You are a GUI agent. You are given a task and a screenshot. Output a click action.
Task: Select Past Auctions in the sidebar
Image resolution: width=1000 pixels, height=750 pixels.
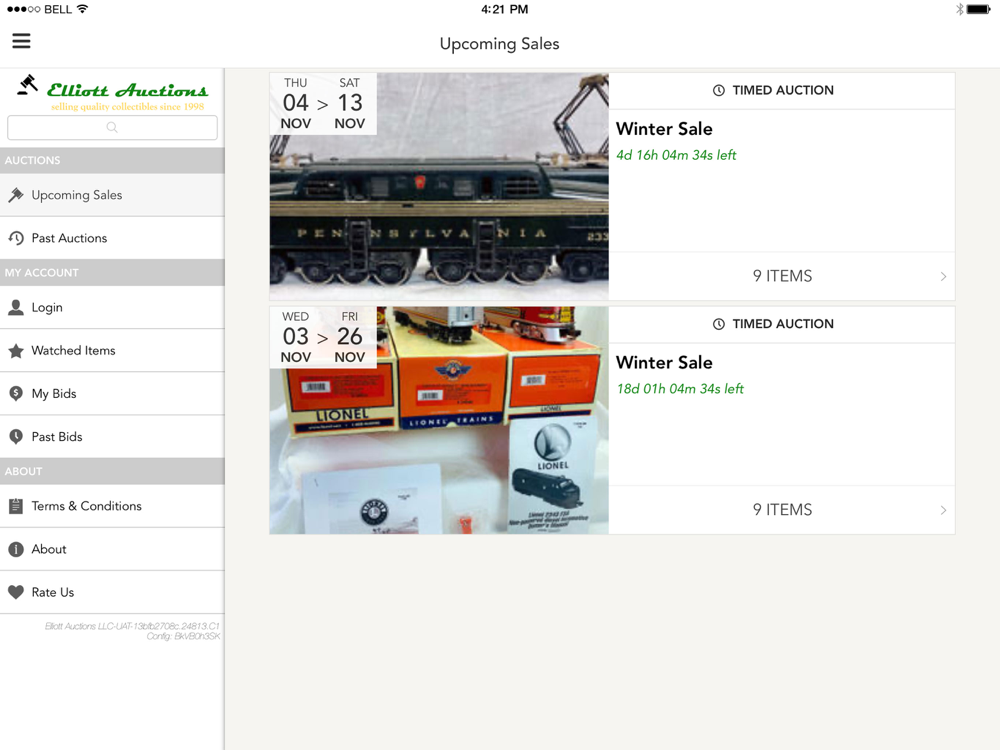click(x=112, y=238)
